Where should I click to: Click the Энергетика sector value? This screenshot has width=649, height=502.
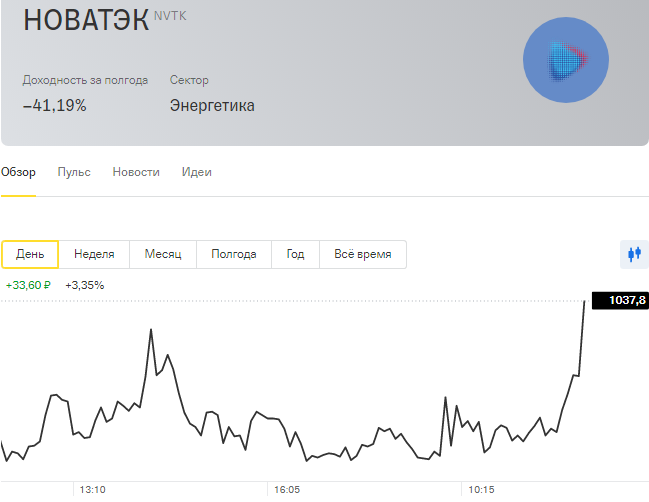pos(212,106)
